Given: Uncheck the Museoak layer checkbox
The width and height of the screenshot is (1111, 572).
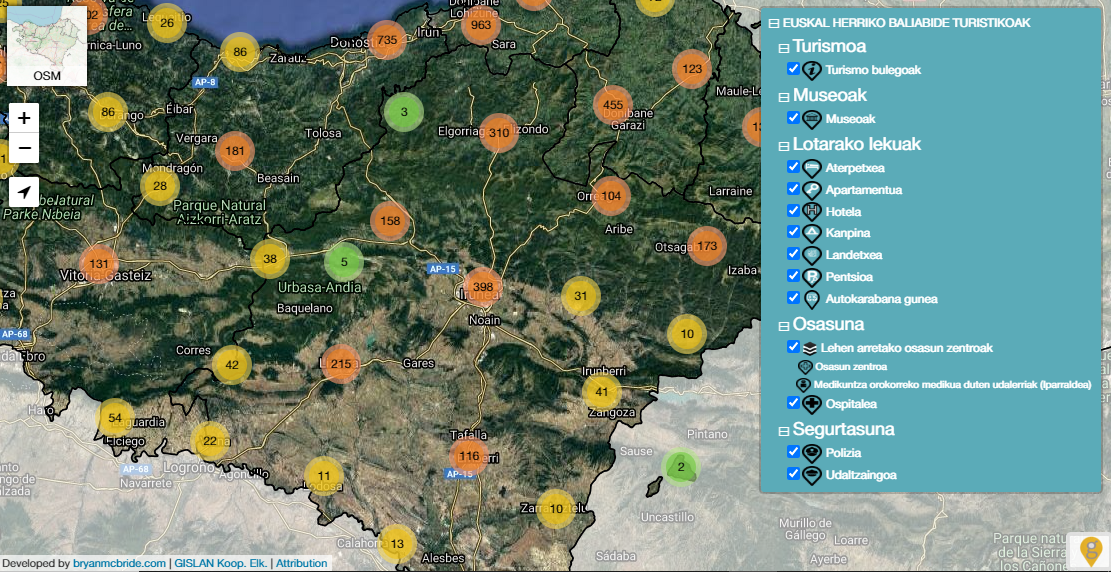Looking at the screenshot, I should point(793,118).
